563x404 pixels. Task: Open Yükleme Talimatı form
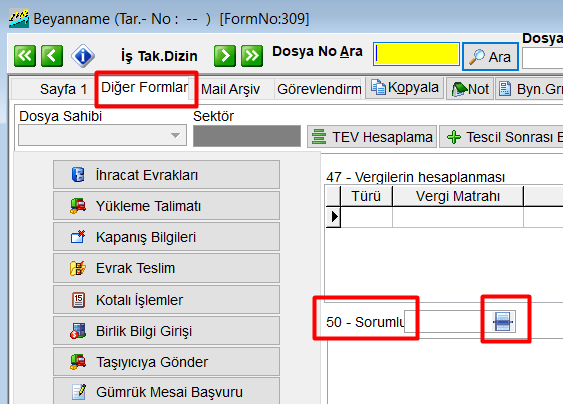pos(166,205)
